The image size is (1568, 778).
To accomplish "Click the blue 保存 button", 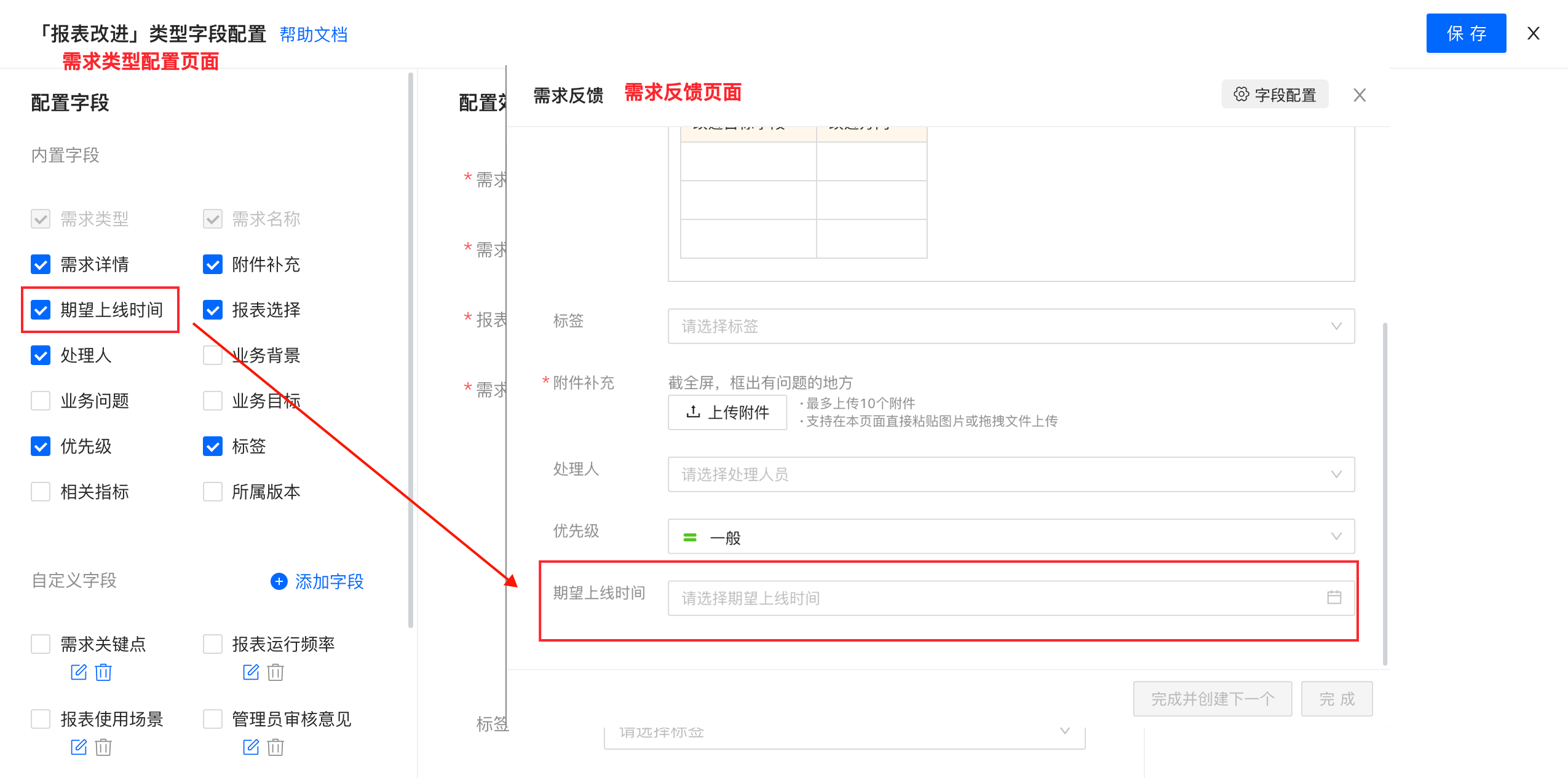I will coord(1465,33).
